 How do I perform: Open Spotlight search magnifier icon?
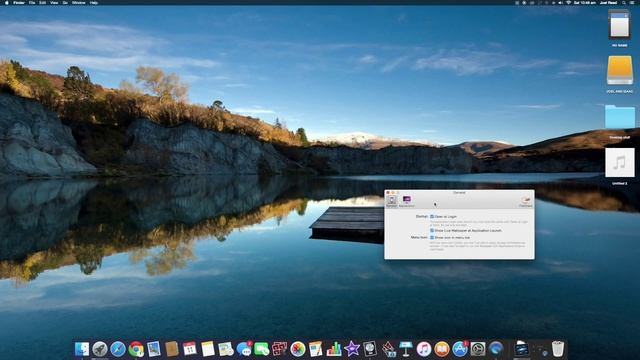click(624, 3)
